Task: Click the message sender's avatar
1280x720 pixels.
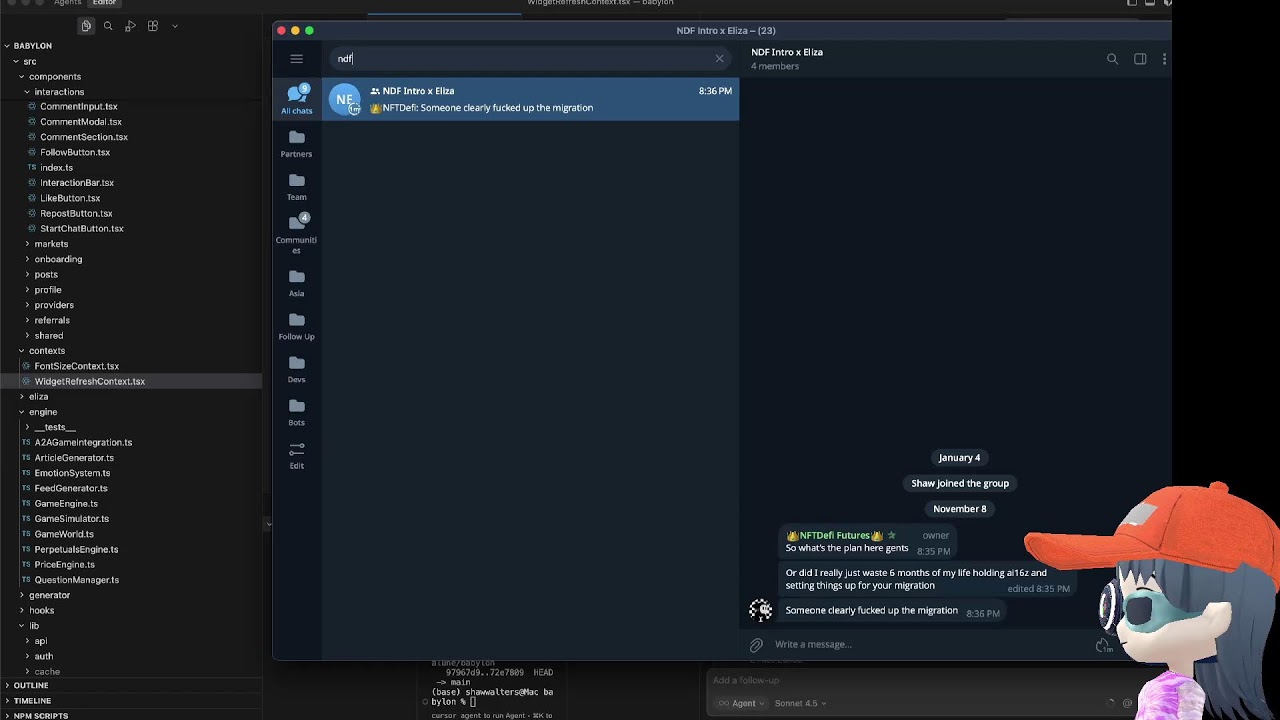Action: point(760,609)
